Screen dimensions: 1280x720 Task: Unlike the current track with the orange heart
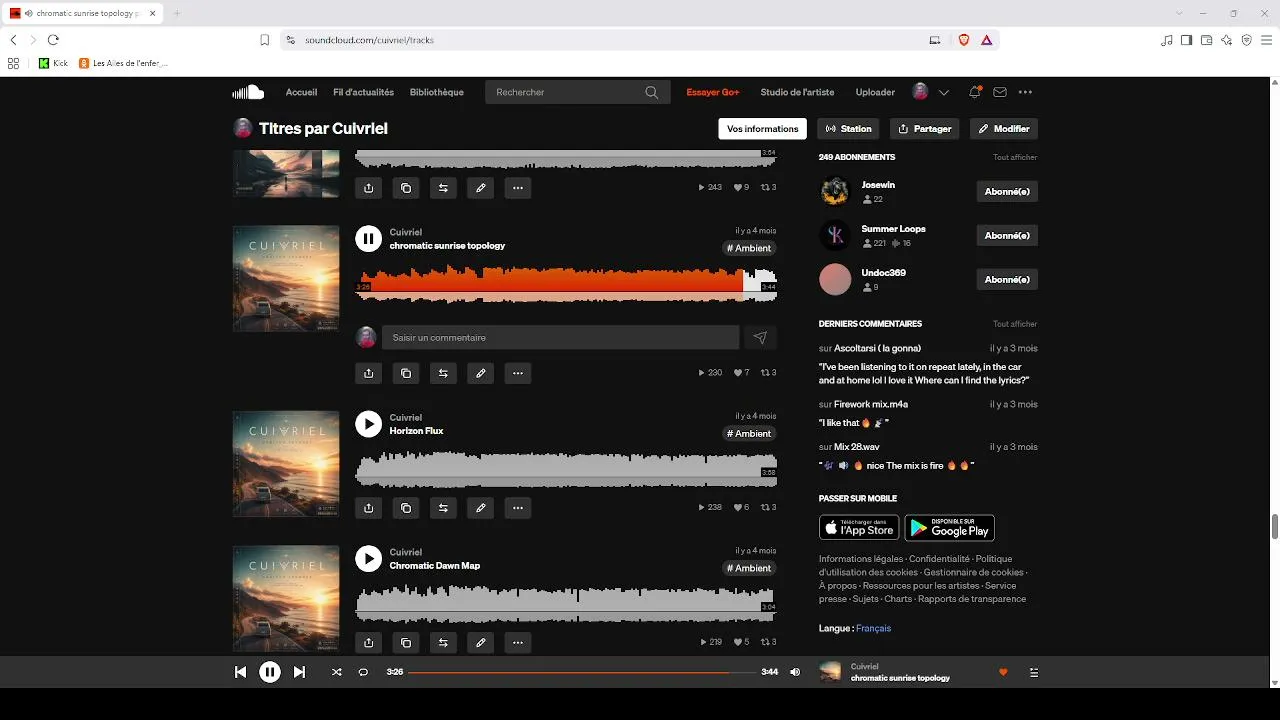[x=1003, y=673]
